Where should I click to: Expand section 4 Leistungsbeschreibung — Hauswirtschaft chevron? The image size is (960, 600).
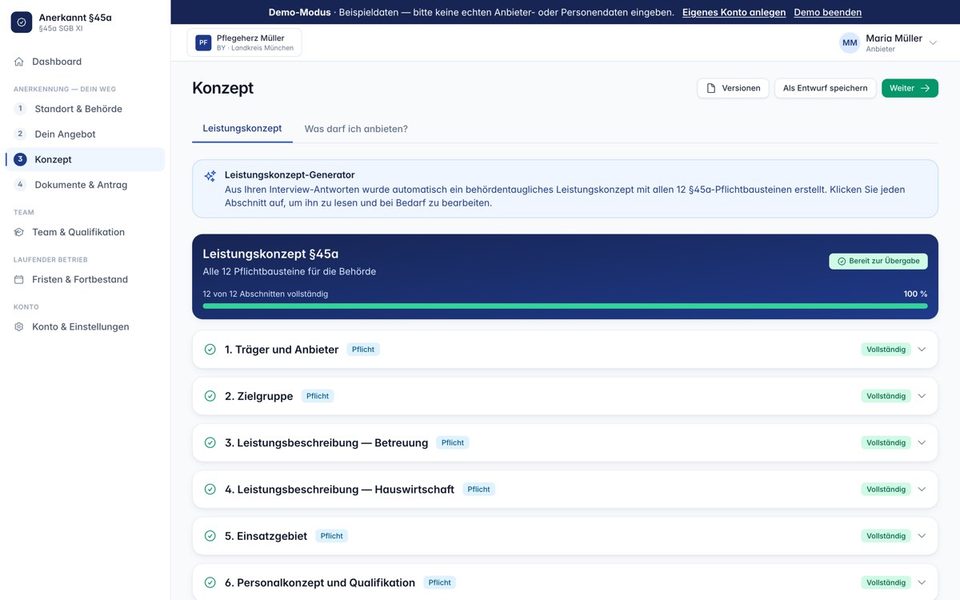[x=921, y=489]
